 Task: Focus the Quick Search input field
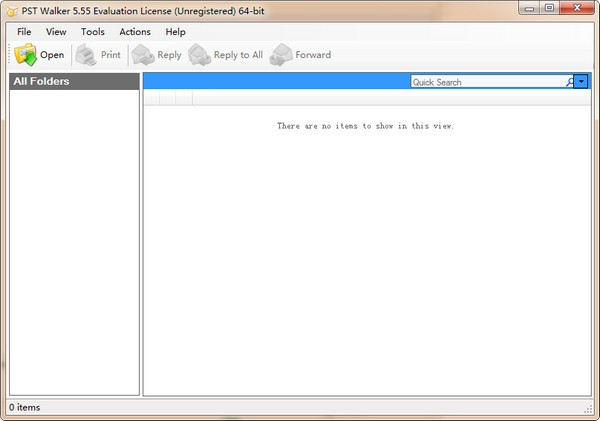(487, 82)
